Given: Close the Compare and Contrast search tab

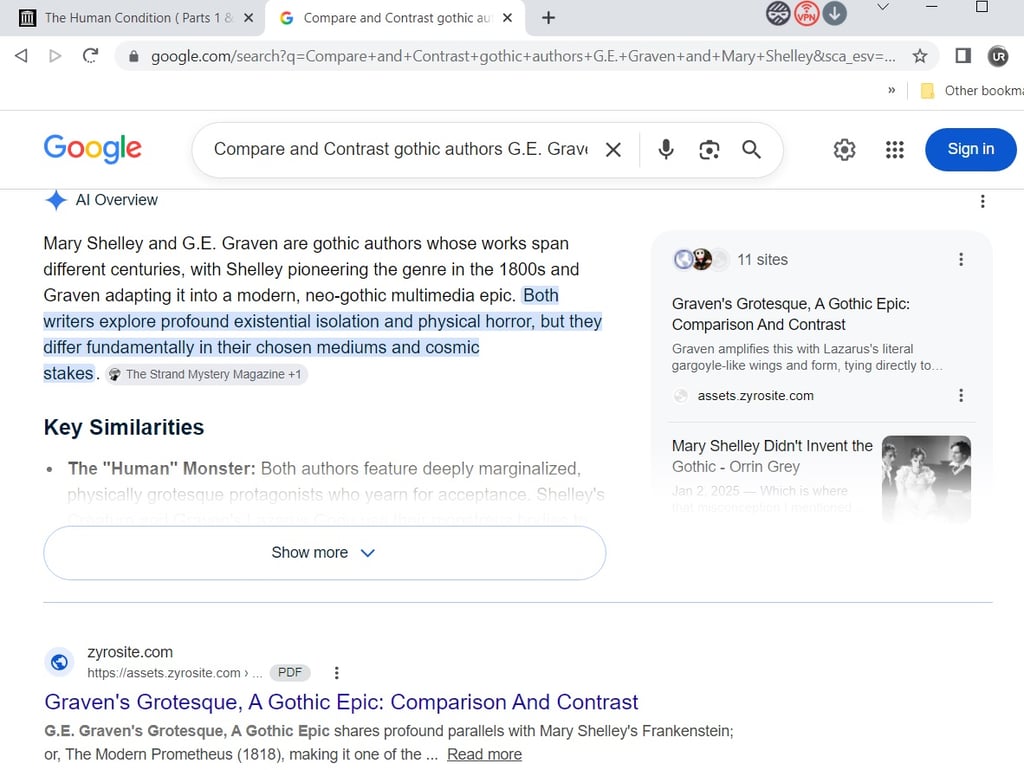Looking at the screenshot, I should pos(507,18).
